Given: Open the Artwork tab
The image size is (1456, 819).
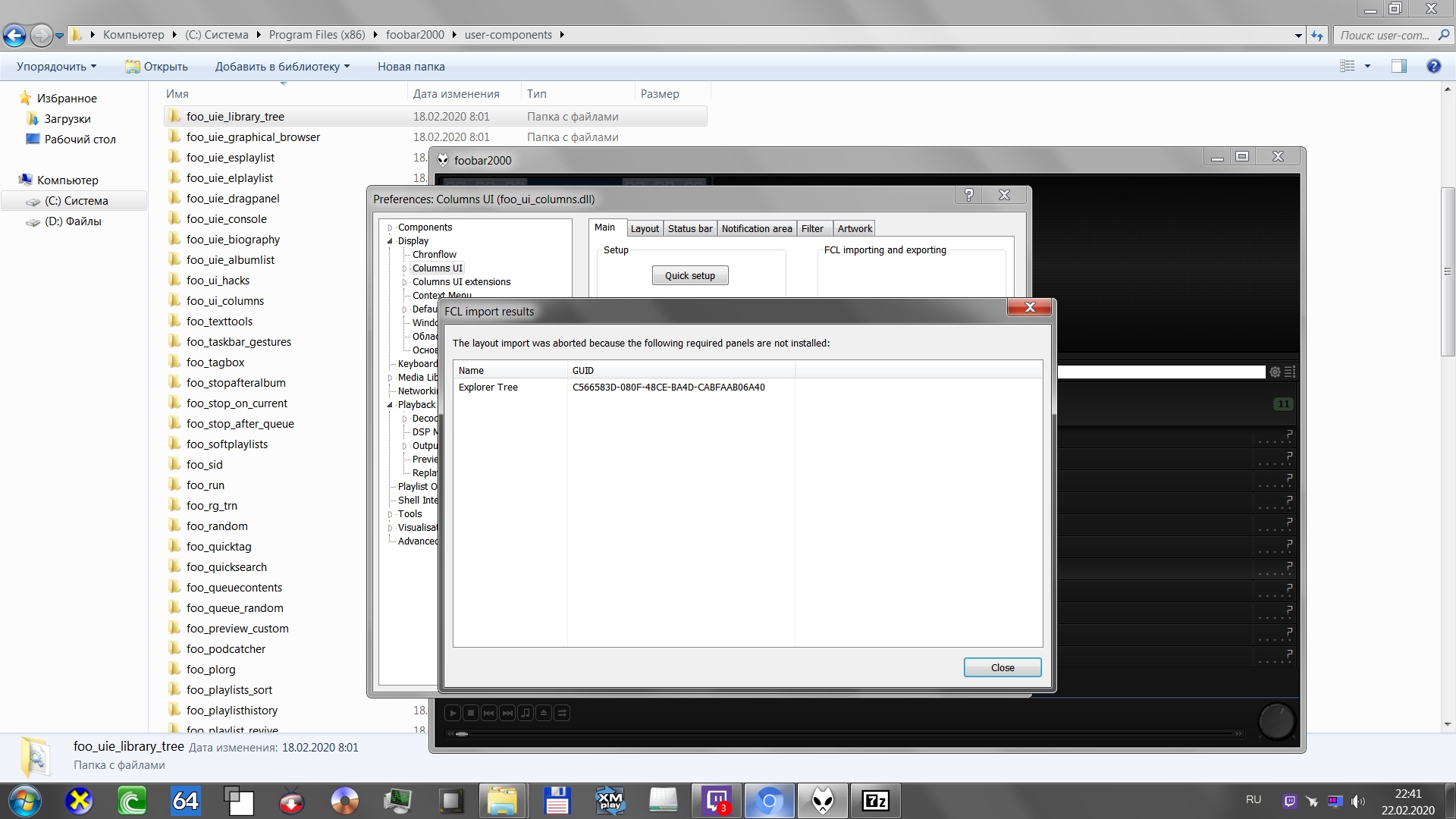Looking at the screenshot, I should (x=855, y=228).
